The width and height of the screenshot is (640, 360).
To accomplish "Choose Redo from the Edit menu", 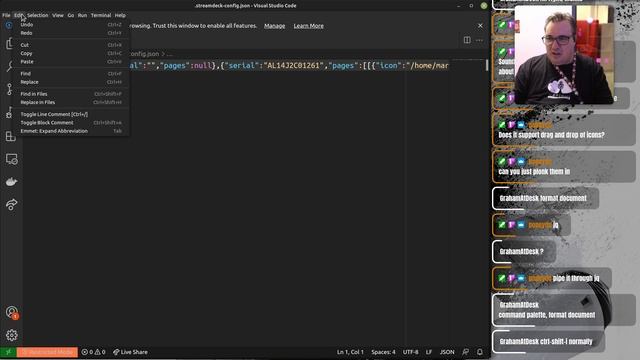I will (x=71, y=33).
